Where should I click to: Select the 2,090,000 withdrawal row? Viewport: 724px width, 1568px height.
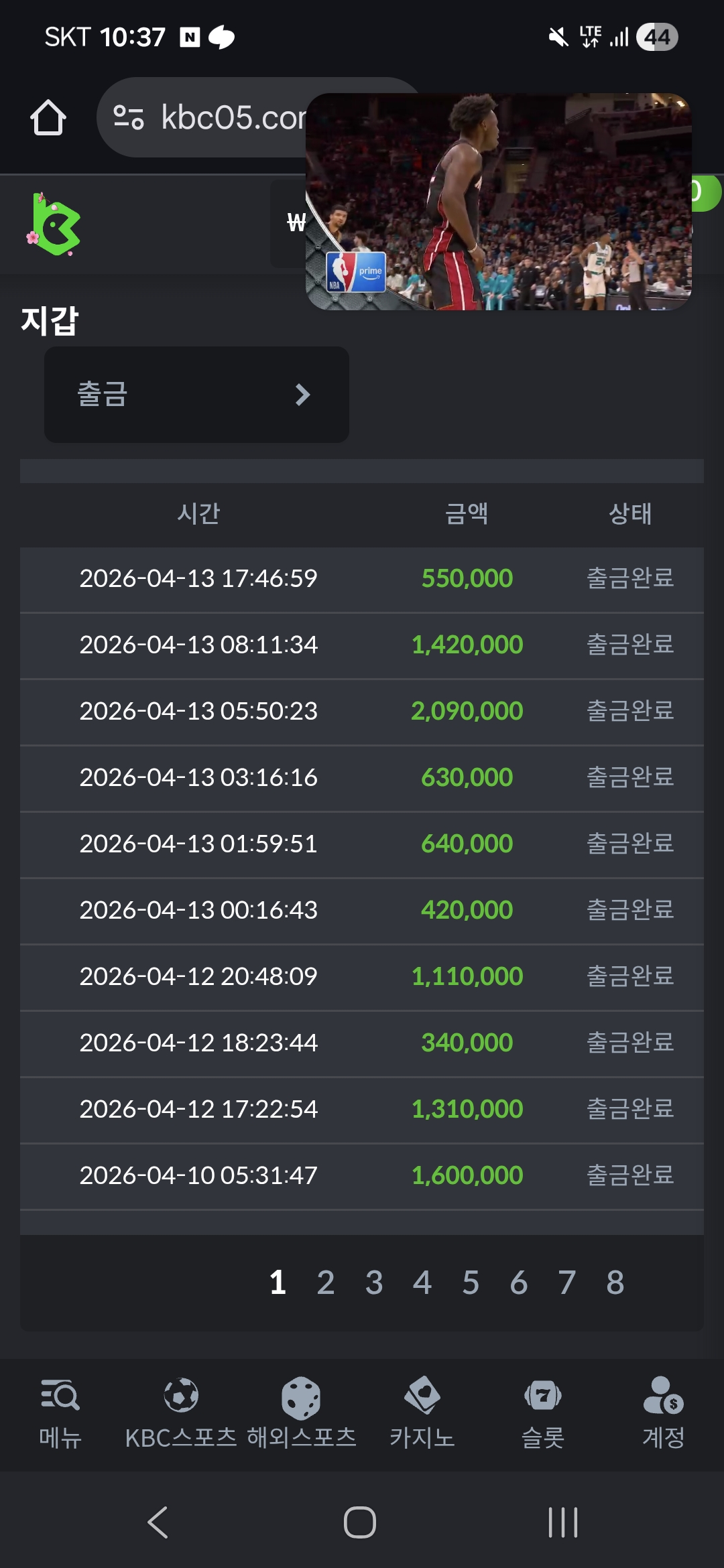click(x=362, y=712)
